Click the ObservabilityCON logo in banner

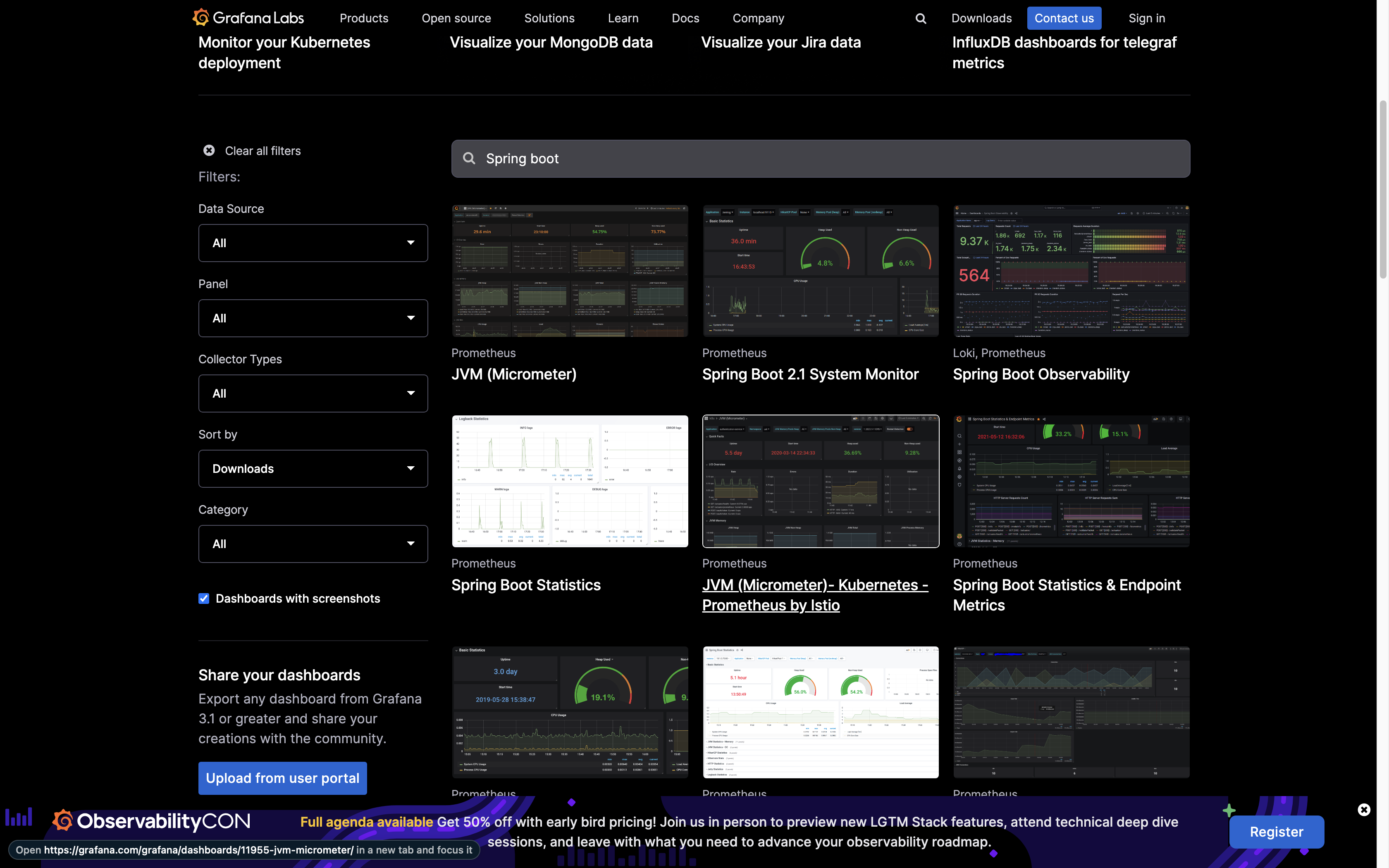[152, 821]
